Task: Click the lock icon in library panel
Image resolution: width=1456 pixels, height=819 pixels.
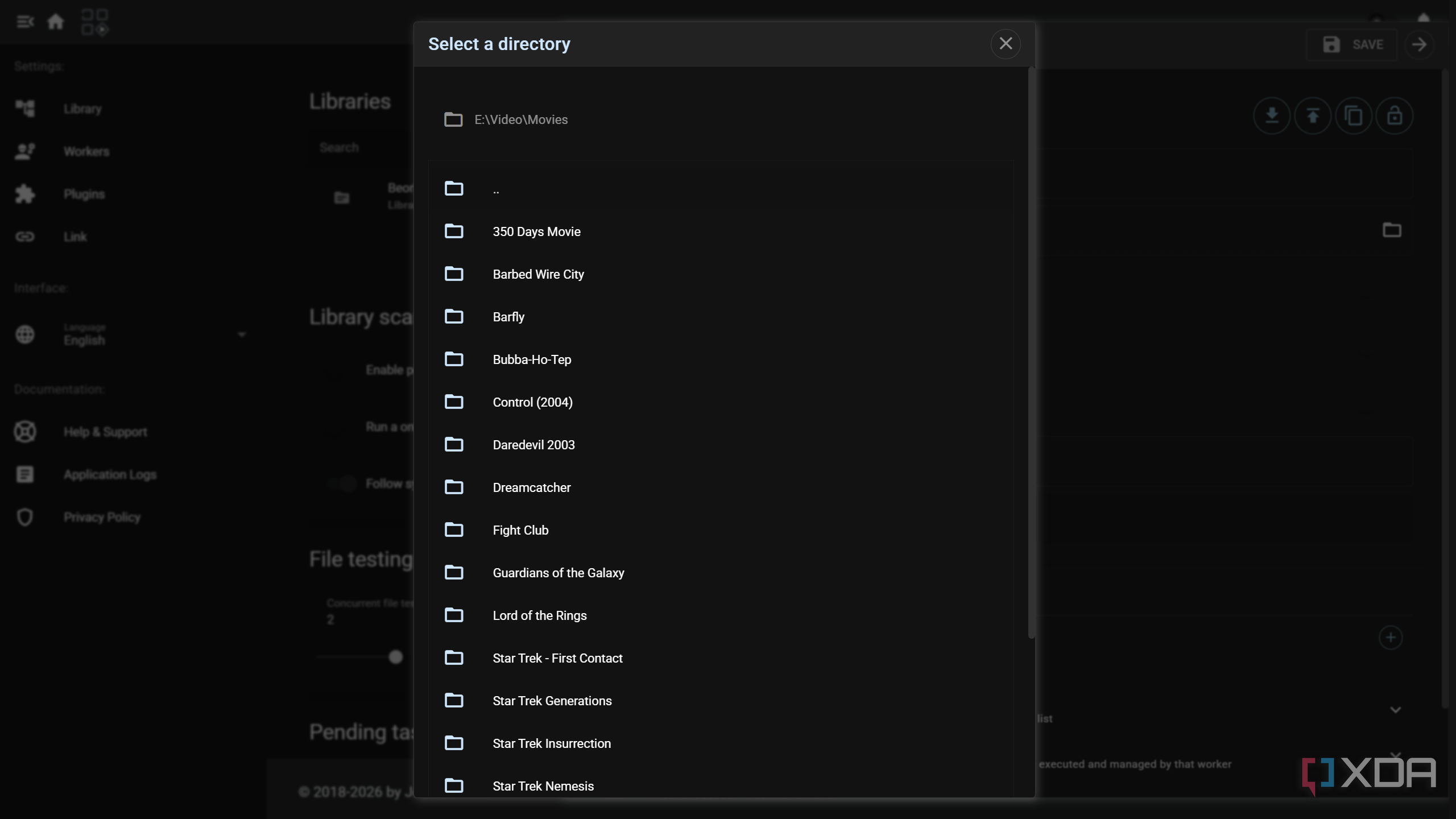Action: (x=1395, y=116)
